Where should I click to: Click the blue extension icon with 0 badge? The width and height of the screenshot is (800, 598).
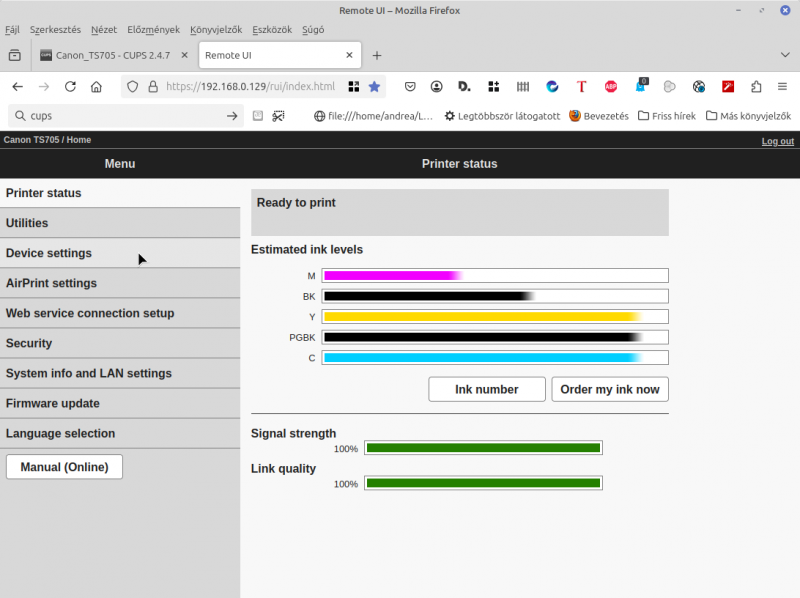pos(641,86)
